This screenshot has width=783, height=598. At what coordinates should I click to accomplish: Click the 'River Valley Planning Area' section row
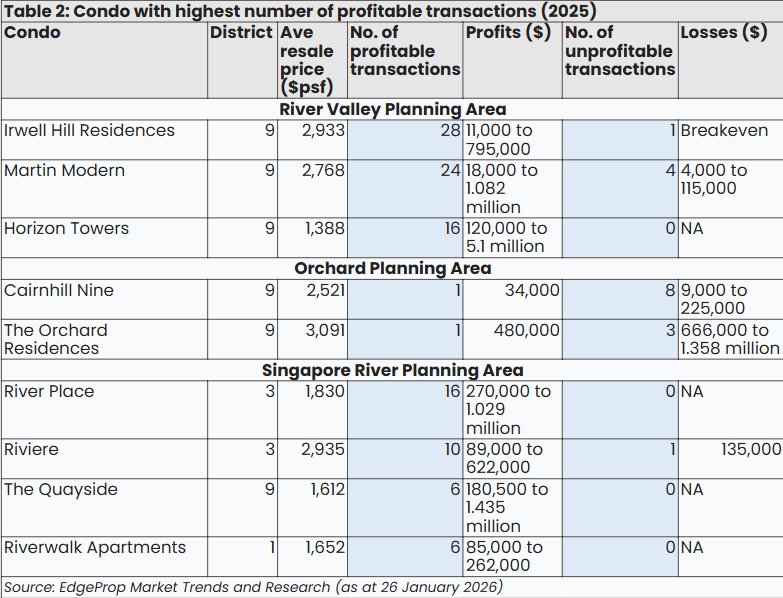[392, 109]
